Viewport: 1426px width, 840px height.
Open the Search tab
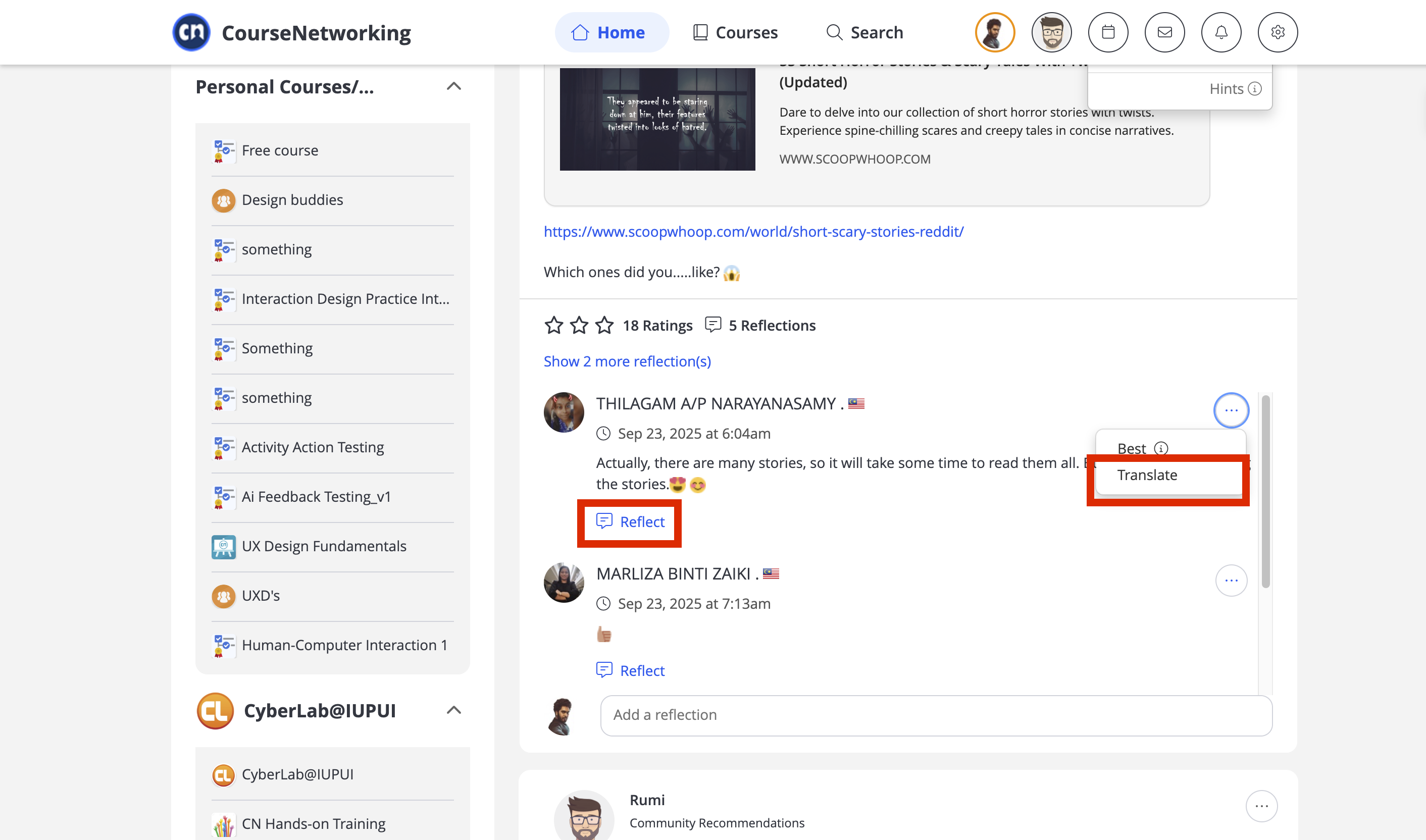pos(864,32)
